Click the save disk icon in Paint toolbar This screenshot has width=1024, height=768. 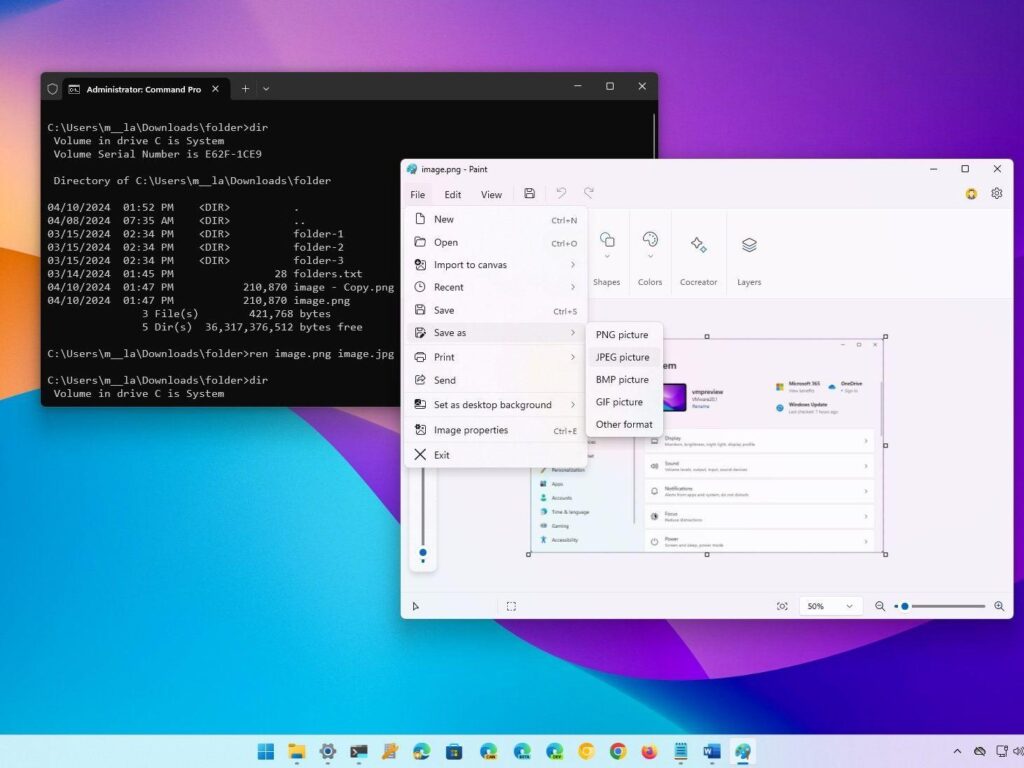point(530,193)
